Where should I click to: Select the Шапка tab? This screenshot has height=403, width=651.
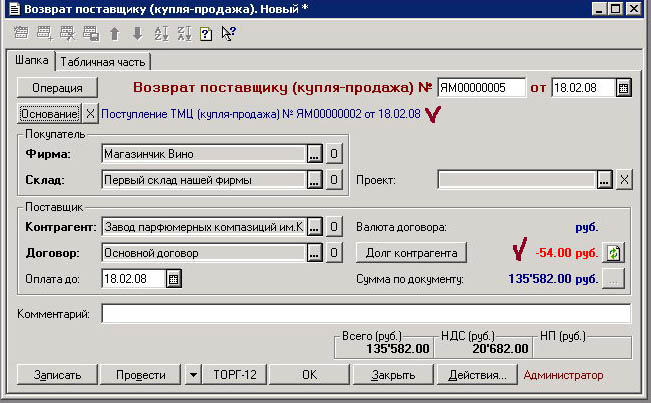[31, 61]
